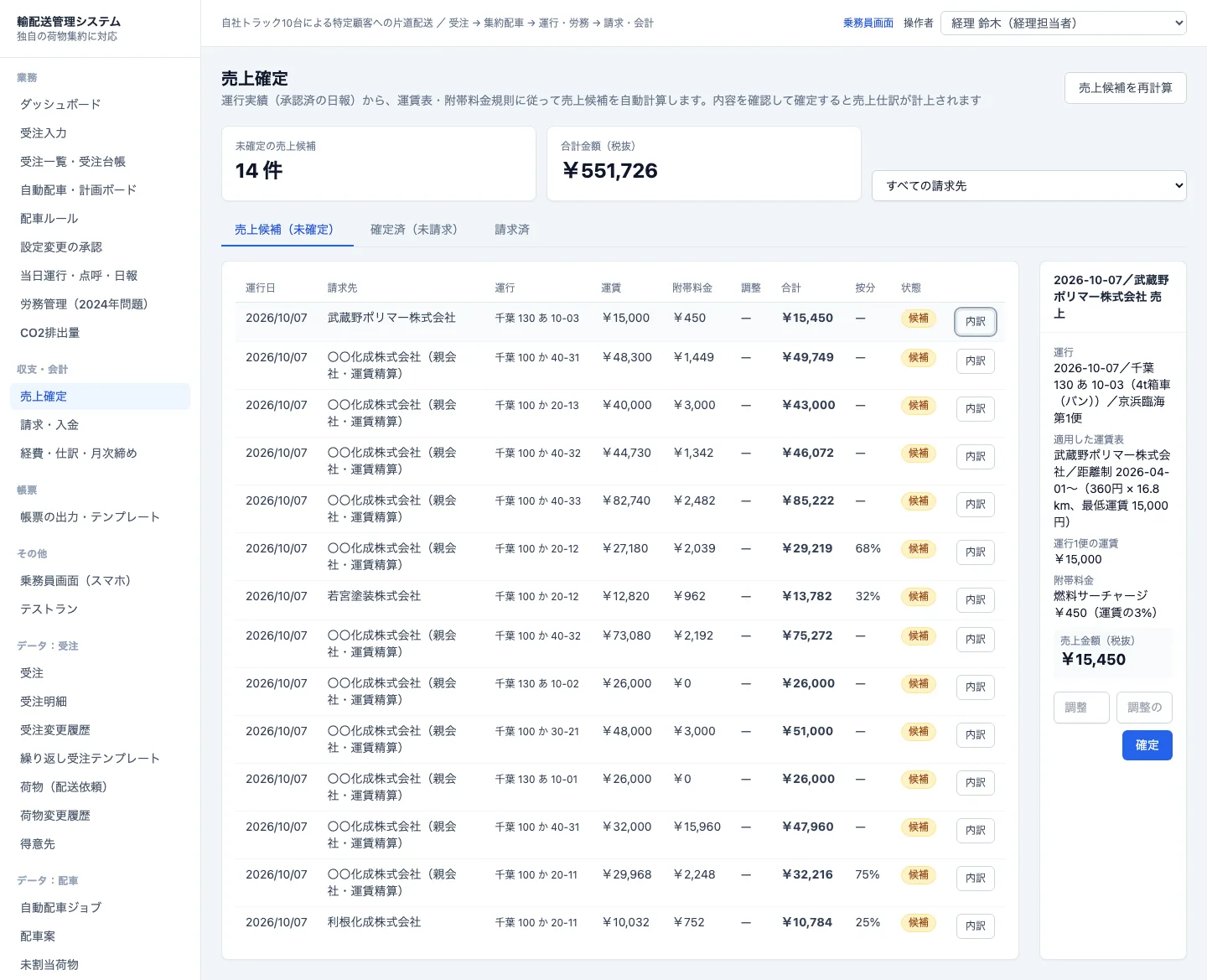Image resolution: width=1207 pixels, height=980 pixels.
Task: Open 受注明細 under データ：受注
Action: 101,702
